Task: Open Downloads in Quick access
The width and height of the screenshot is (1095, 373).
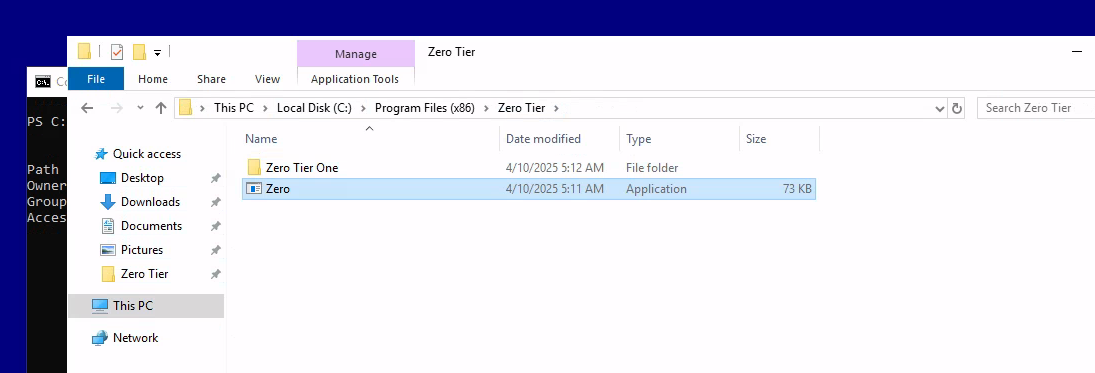Action: pos(150,201)
